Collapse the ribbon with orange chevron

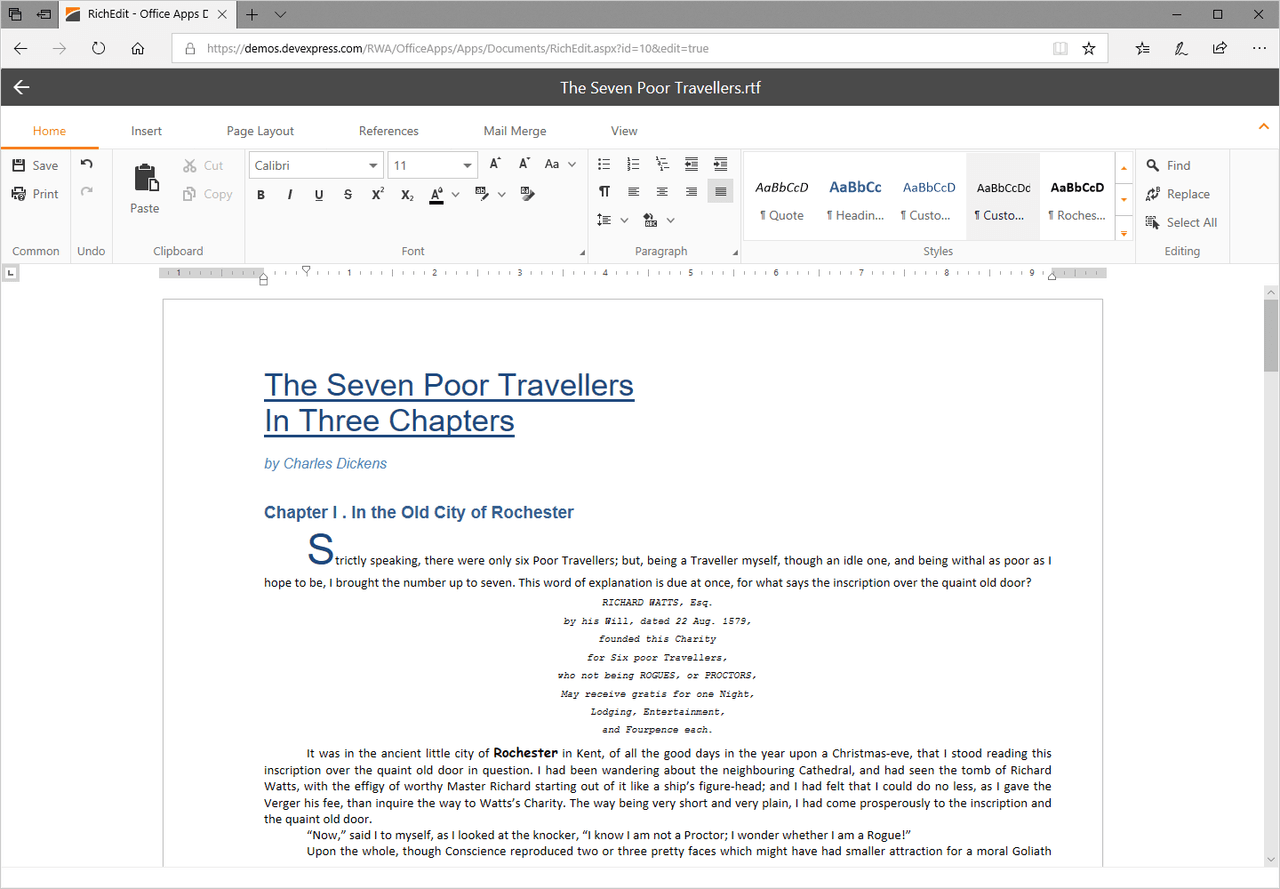[x=1263, y=127]
